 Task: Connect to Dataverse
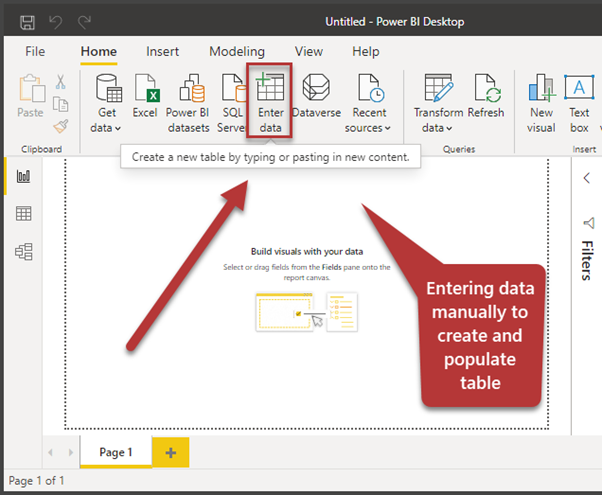(316, 96)
